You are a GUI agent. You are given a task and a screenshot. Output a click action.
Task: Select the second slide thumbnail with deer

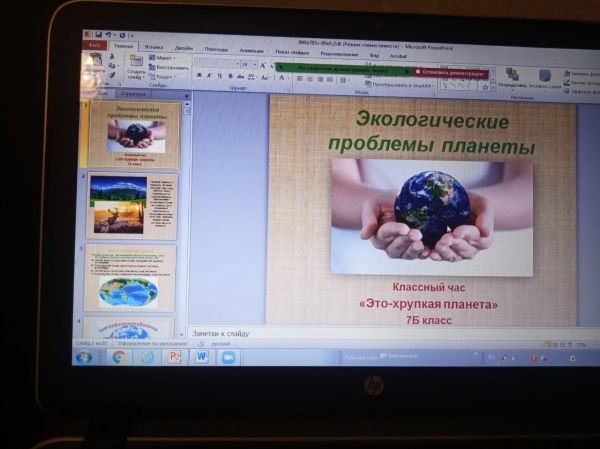(x=131, y=206)
